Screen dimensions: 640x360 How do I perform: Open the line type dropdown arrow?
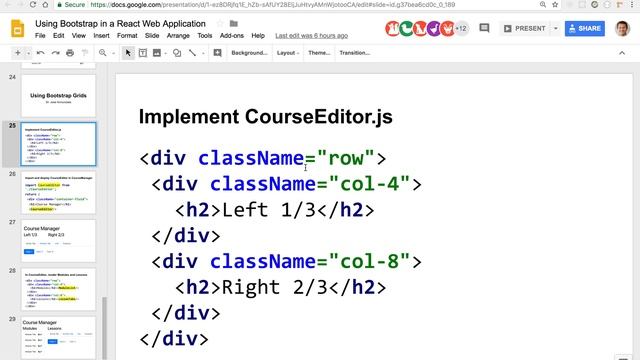203,53
